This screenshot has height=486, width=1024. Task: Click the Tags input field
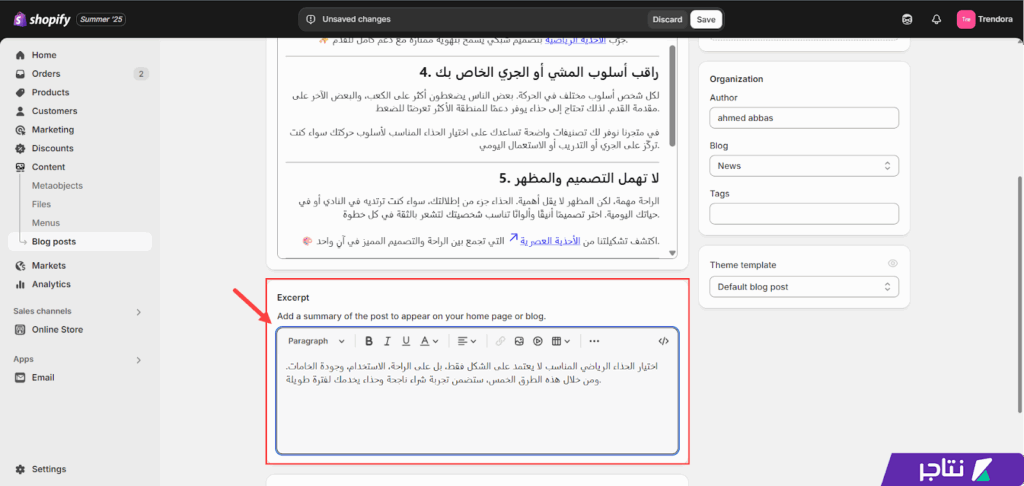(x=804, y=214)
